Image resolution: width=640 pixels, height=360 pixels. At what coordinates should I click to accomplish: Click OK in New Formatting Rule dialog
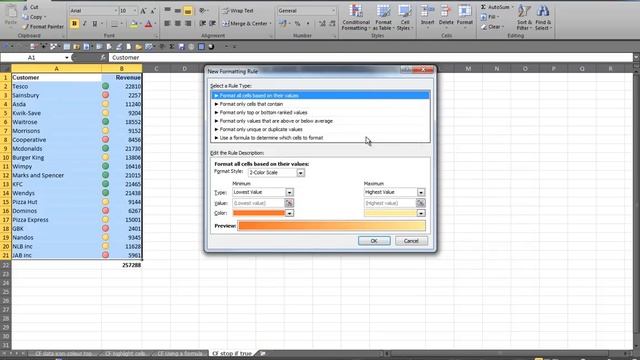coord(374,241)
